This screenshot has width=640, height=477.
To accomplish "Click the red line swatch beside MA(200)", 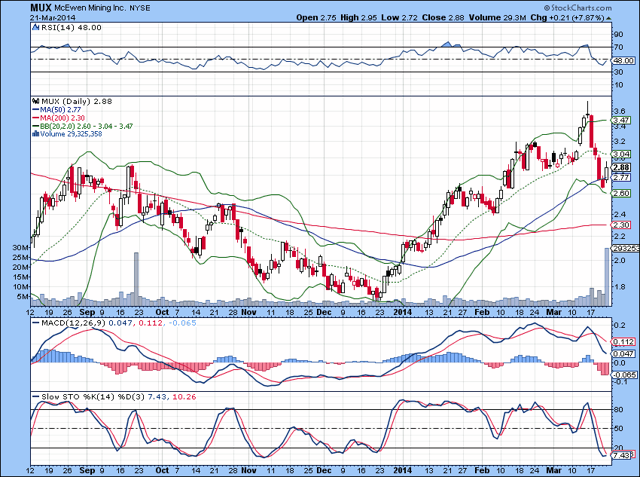I will tap(36, 118).
